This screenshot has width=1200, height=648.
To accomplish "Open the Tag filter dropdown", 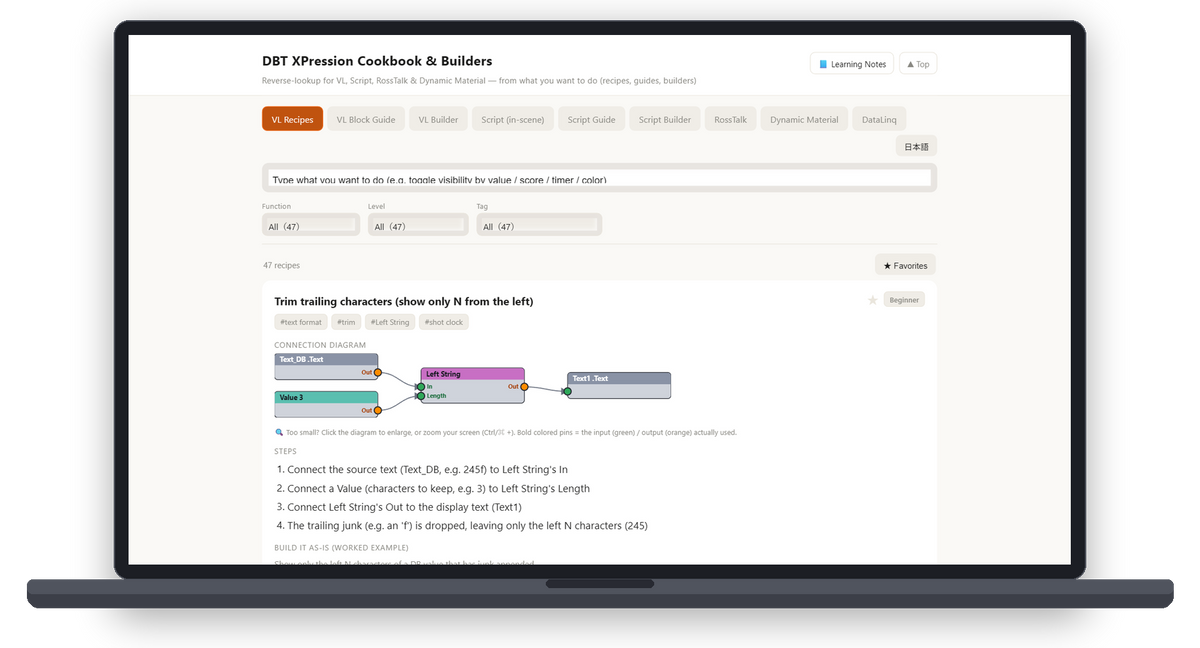I will tap(539, 225).
